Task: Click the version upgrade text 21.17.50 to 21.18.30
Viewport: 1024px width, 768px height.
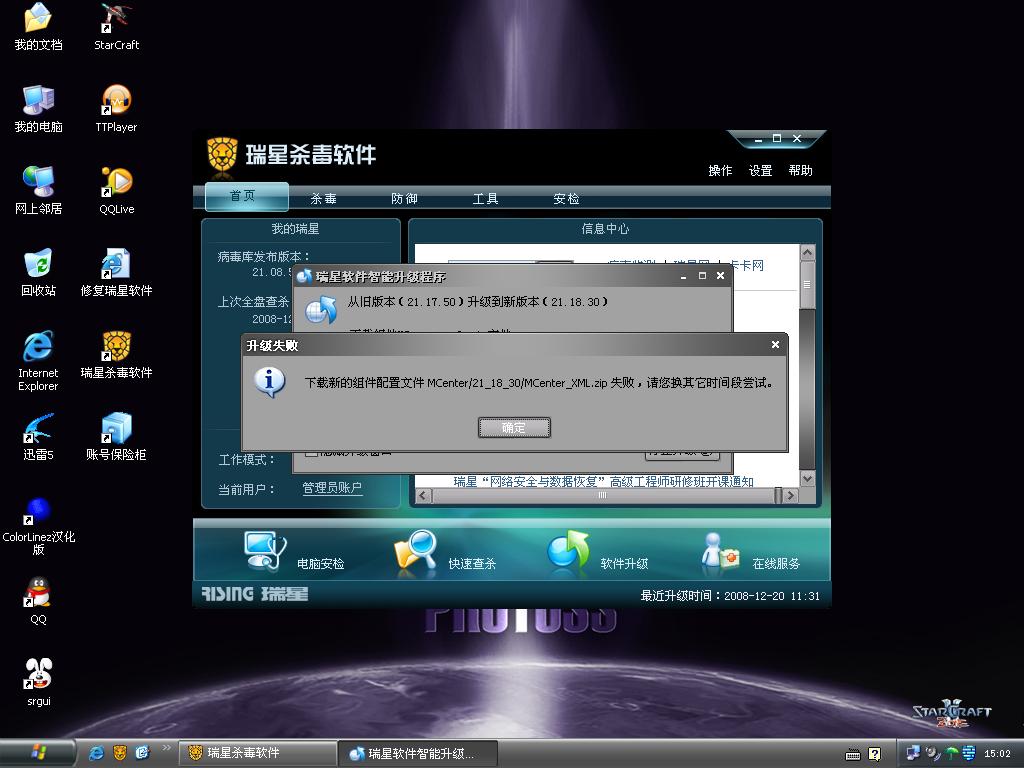Action: pos(477,302)
